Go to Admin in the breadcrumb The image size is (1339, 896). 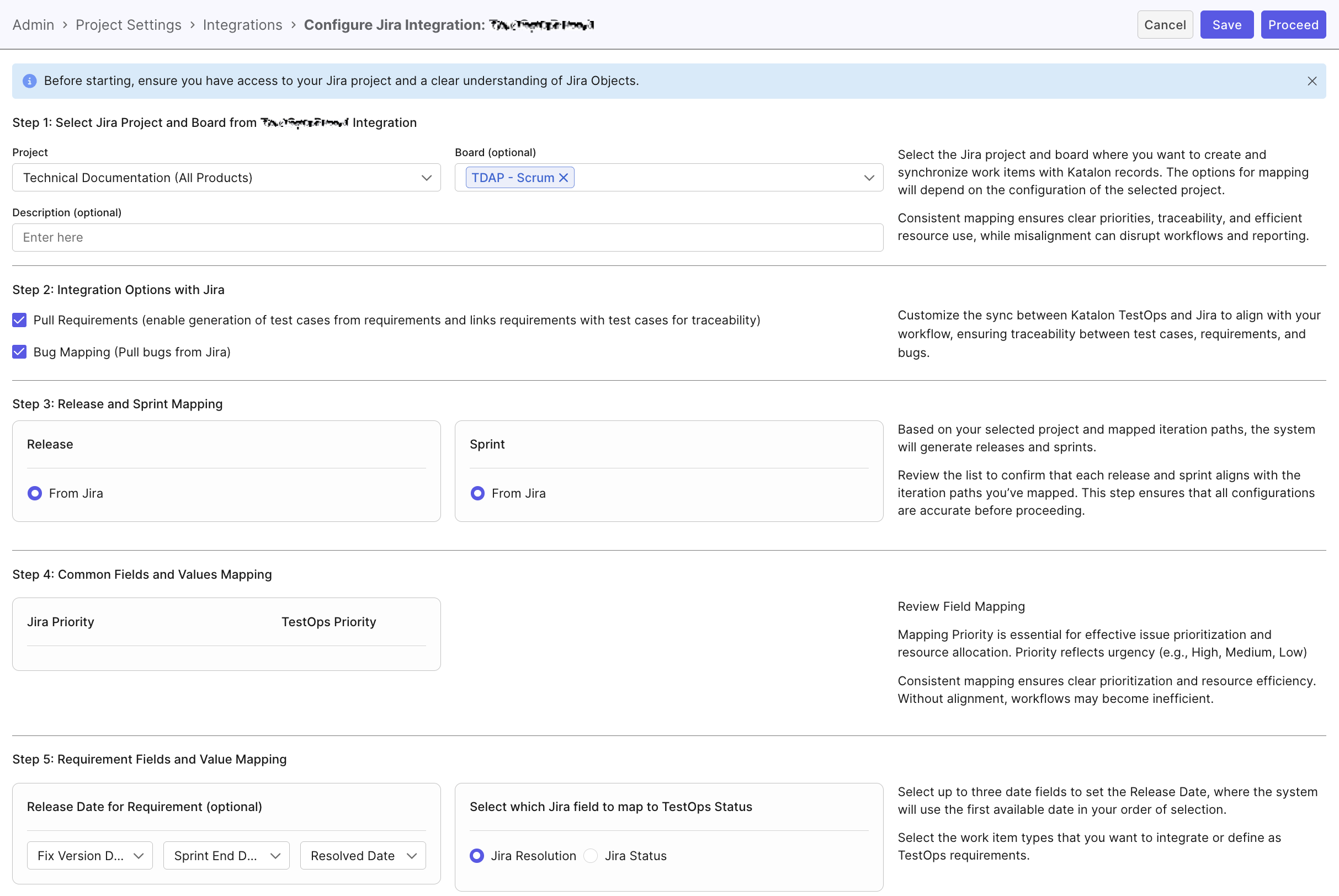coord(33,25)
